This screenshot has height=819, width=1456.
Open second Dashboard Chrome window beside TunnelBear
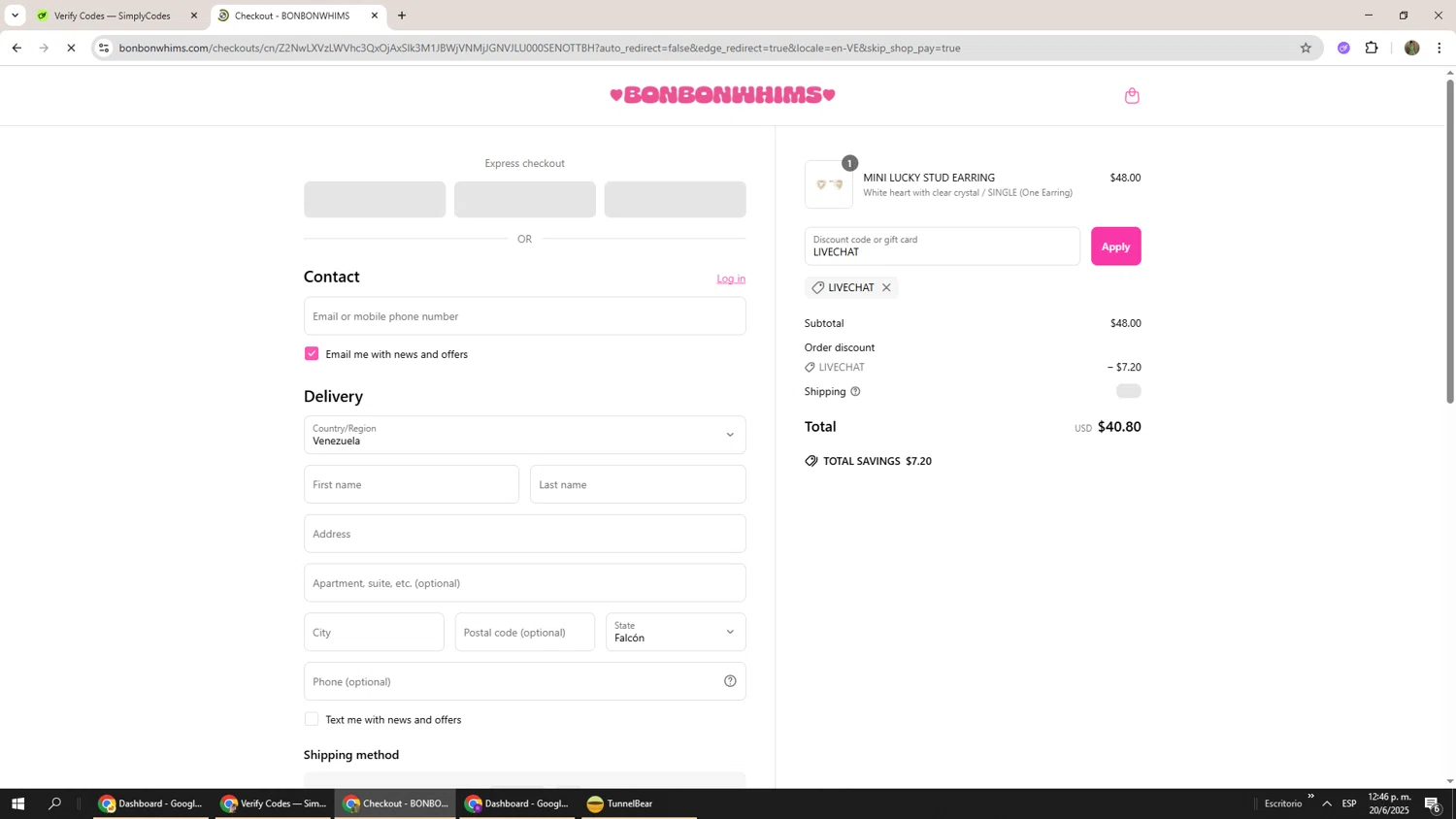[517, 803]
